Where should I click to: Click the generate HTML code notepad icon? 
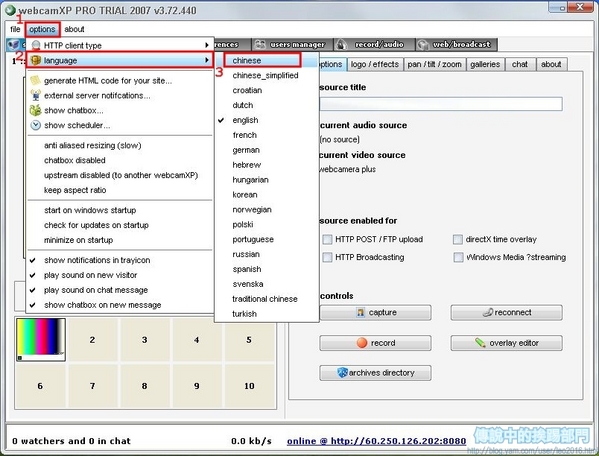click(36, 80)
